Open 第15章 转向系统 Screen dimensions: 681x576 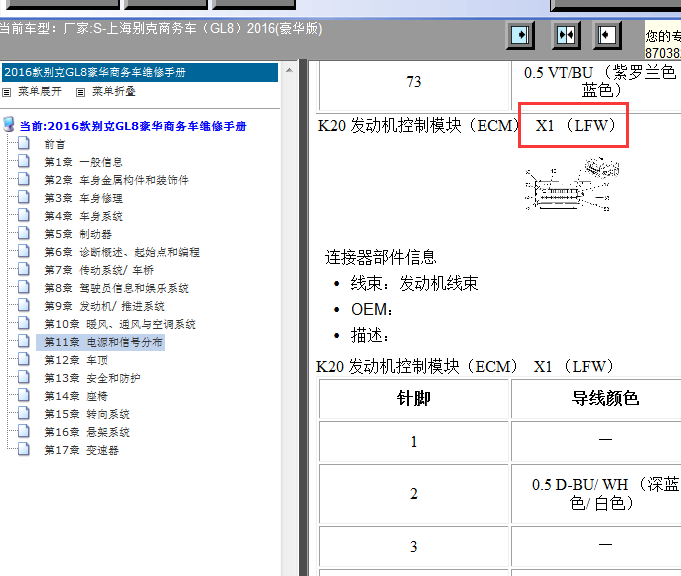[x=87, y=414]
